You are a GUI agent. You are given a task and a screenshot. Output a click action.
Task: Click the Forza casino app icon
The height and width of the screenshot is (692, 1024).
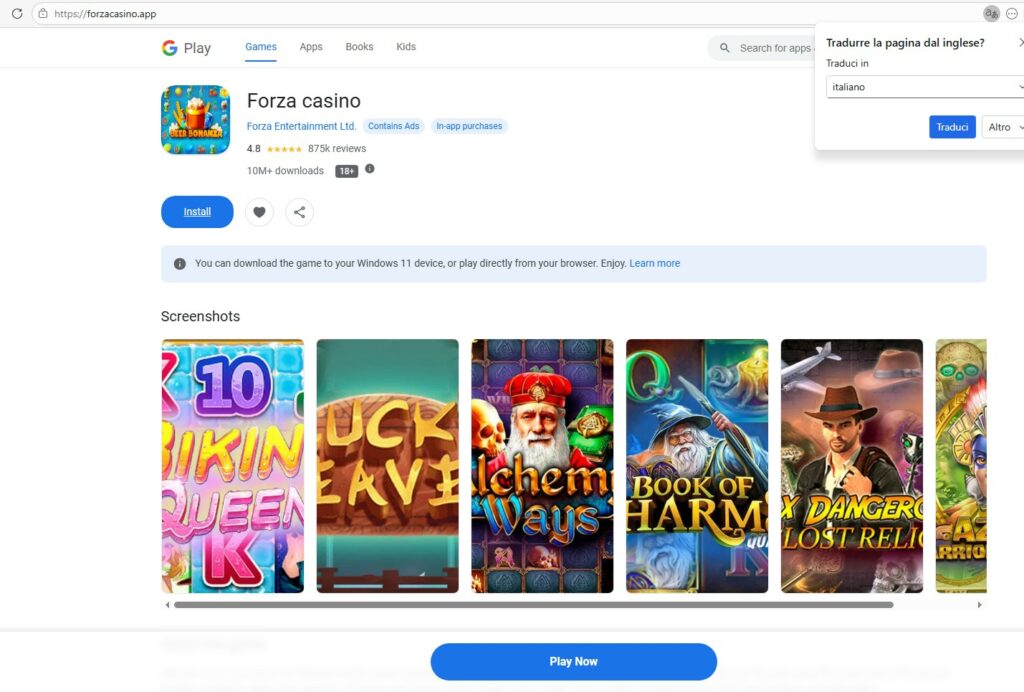pos(195,120)
